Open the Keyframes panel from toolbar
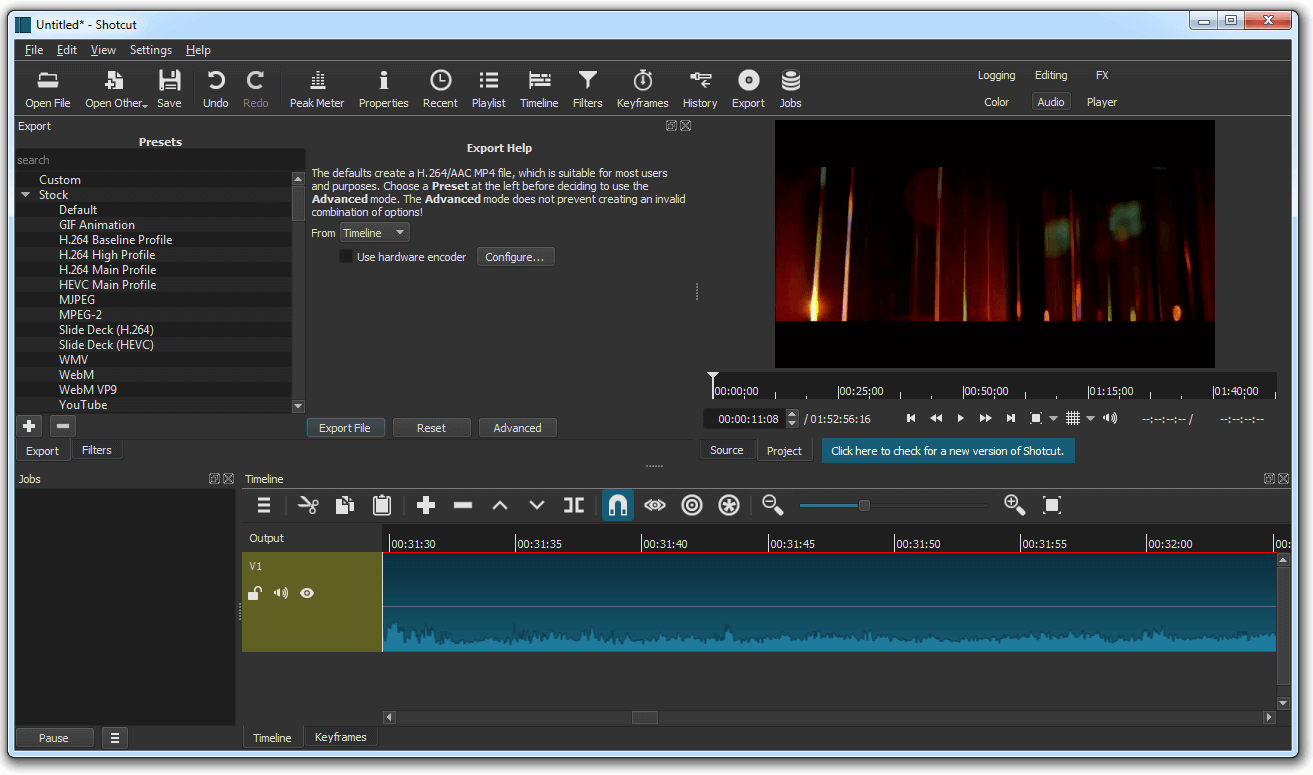This screenshot has width=1313, height=775. tap(642, 89)
